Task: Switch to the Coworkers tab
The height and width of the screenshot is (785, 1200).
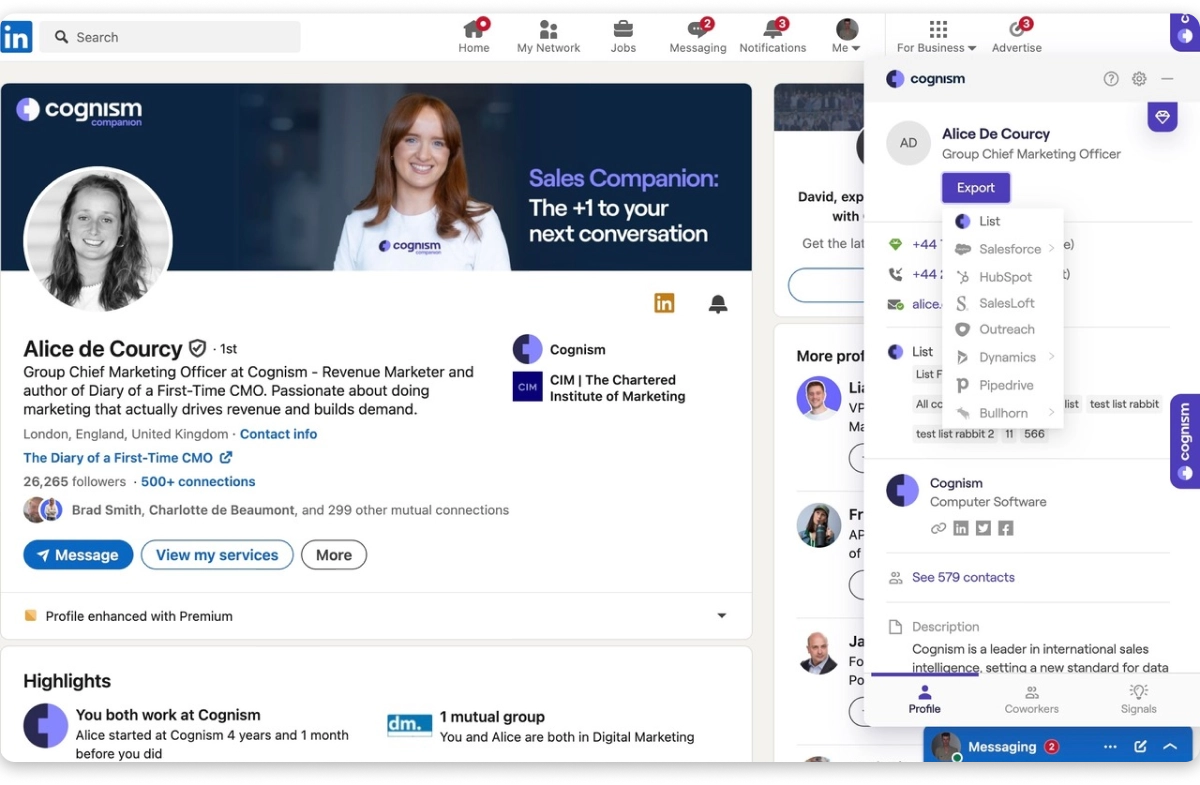Action: [1031, 699]
